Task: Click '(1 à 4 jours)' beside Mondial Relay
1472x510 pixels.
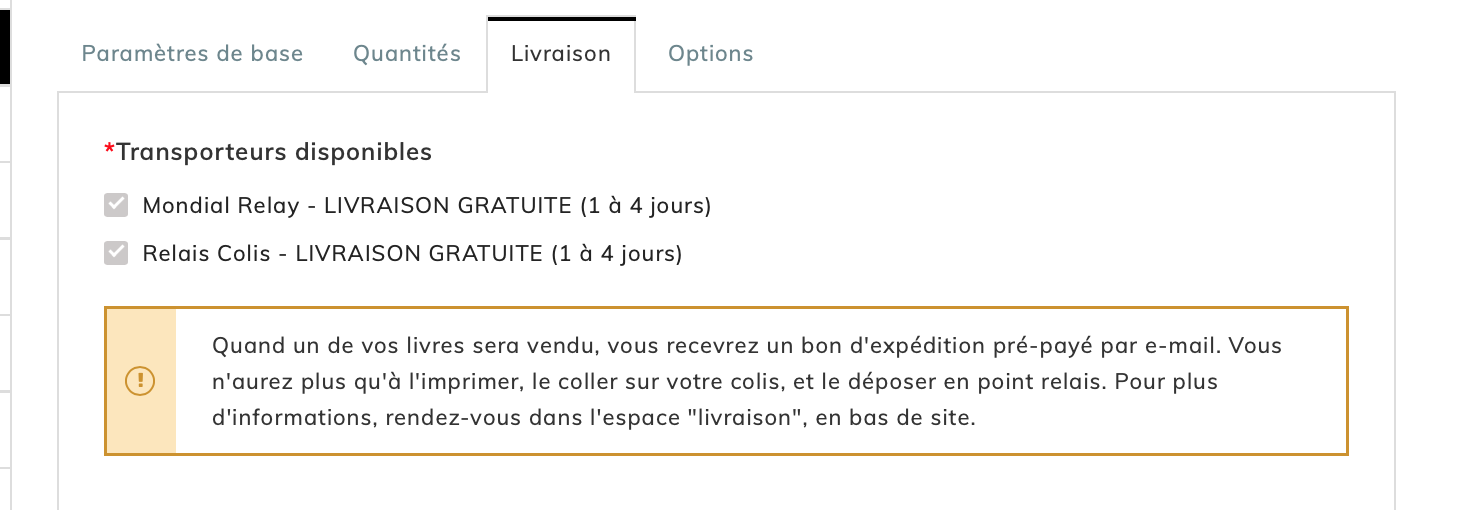Action: (x=645, y=206)
